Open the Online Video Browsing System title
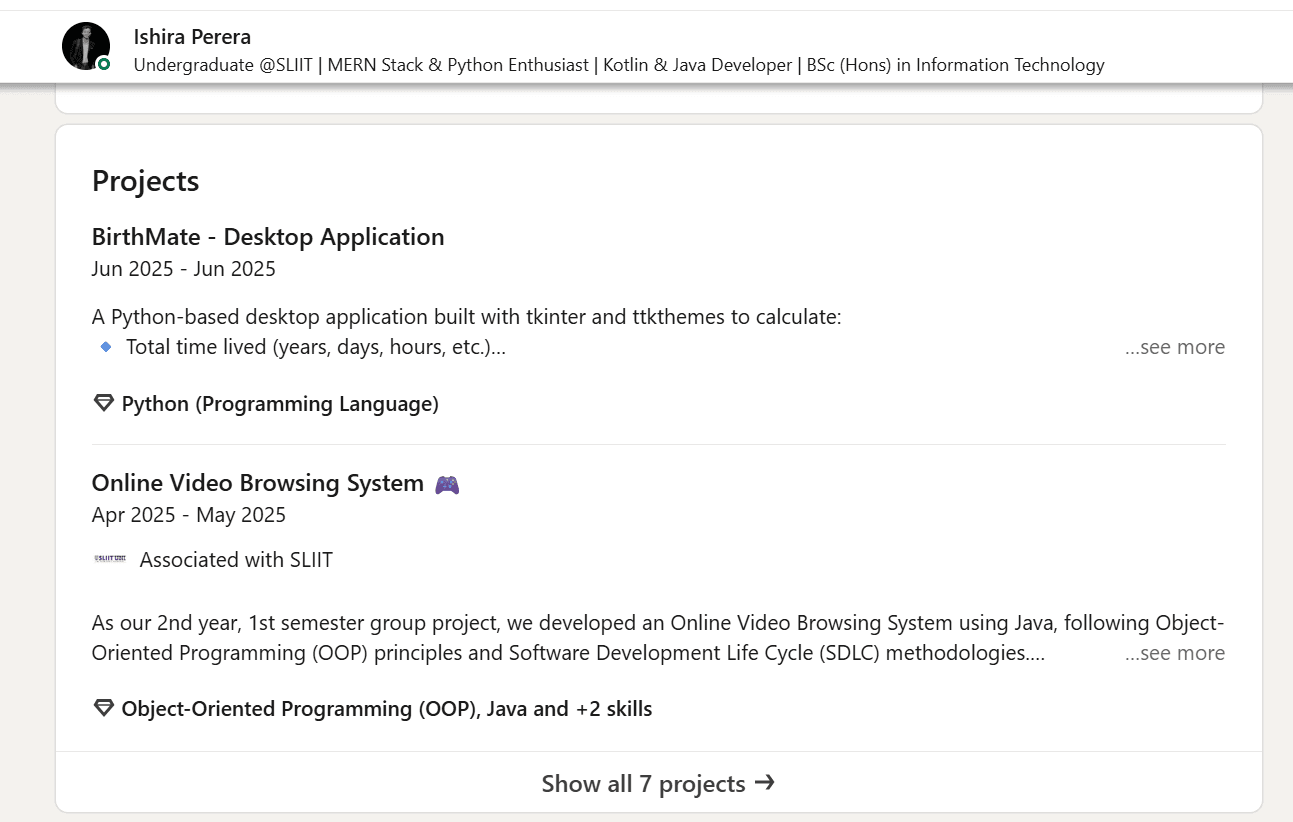 [258, 483]
